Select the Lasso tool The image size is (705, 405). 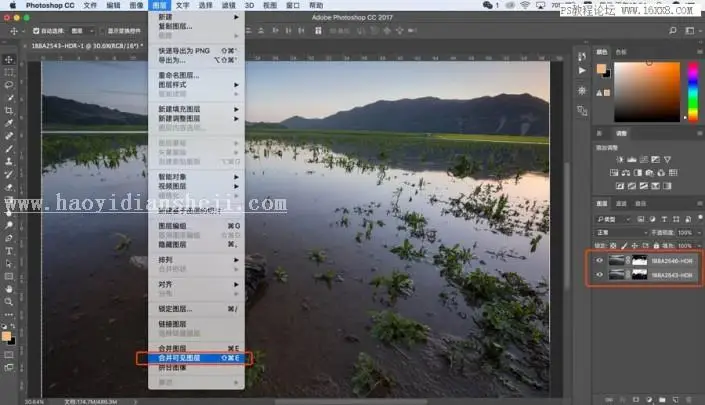point(9,85)
